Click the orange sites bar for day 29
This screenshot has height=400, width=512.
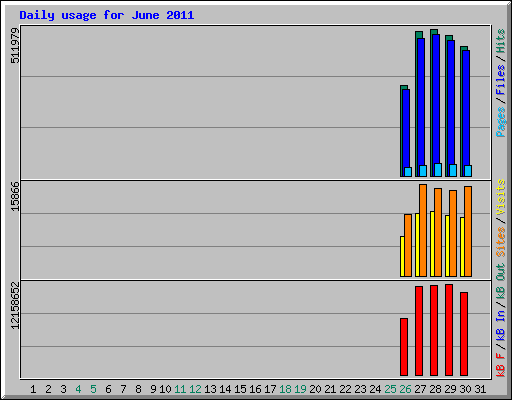point(453,233)
